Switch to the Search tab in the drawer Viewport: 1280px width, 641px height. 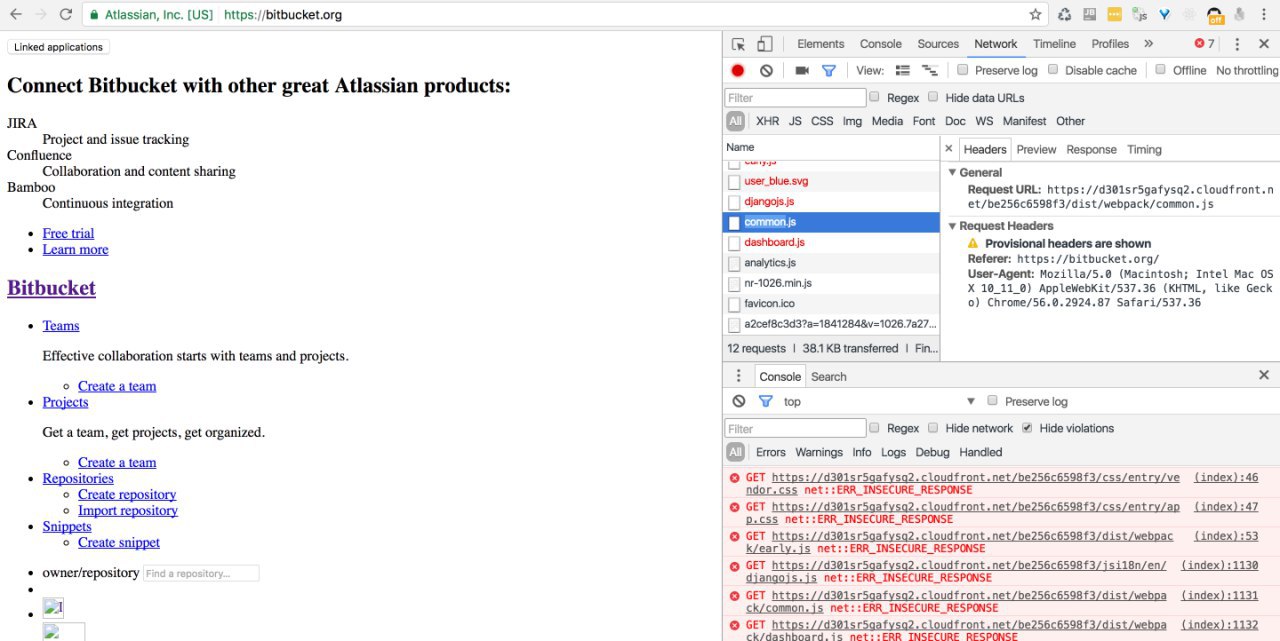(828, 377)
